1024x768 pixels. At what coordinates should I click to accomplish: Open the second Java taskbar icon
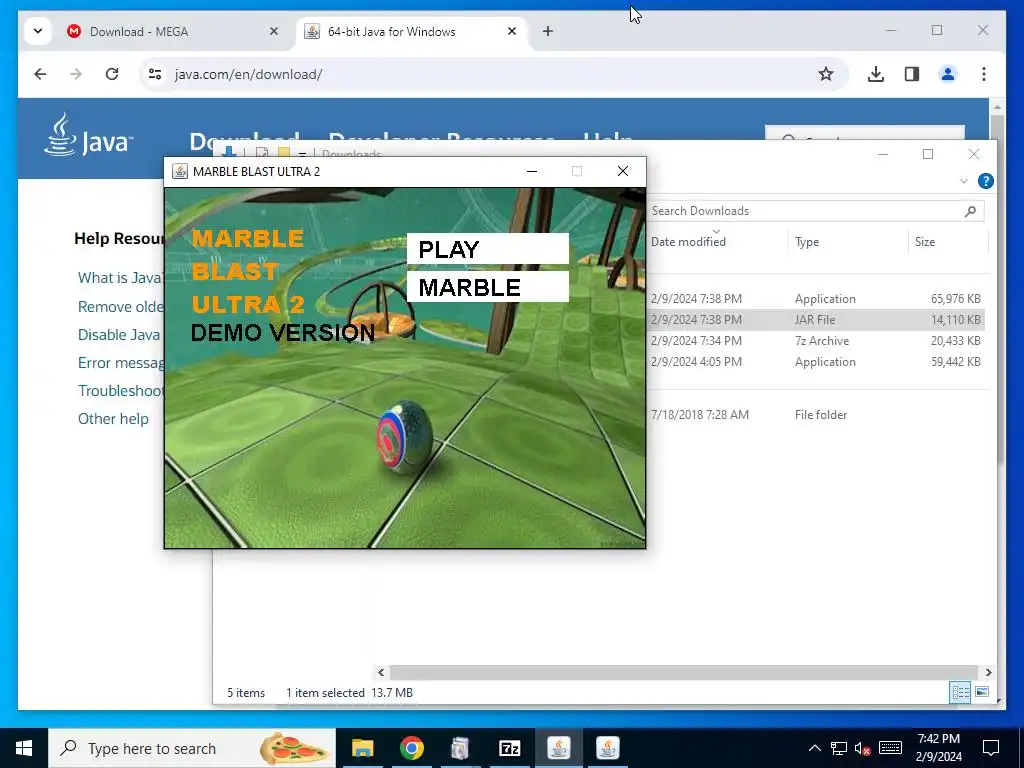point(607,748)
